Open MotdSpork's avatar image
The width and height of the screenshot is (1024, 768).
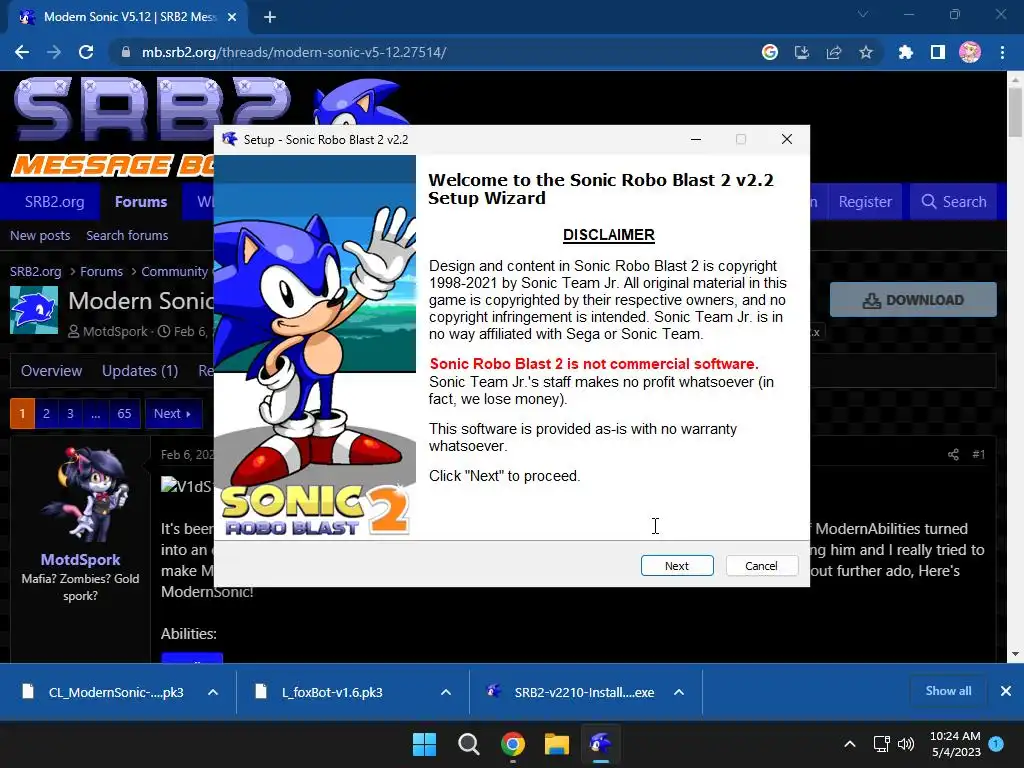tap(84, 495)
